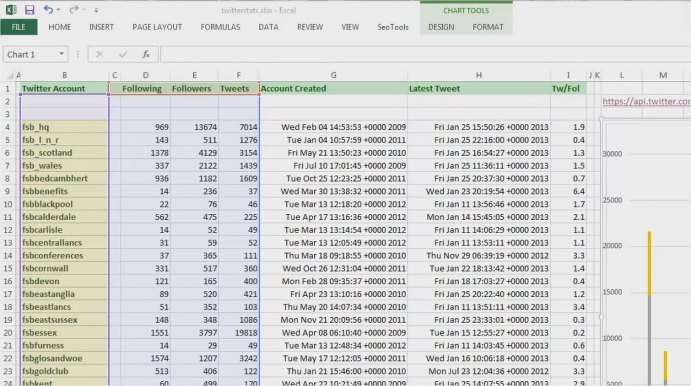
Task: Switch to the INSERT ribbon tab
Action: [101, 27]
